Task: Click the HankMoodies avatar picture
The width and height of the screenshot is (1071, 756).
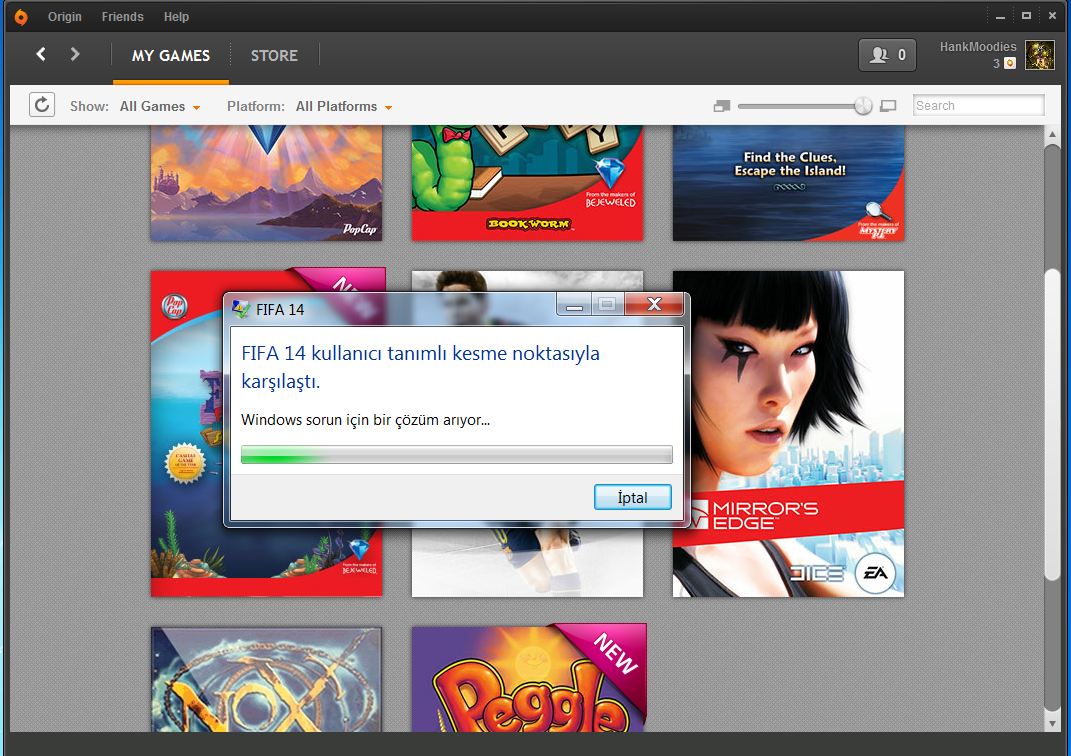Action: (1040, 55)
